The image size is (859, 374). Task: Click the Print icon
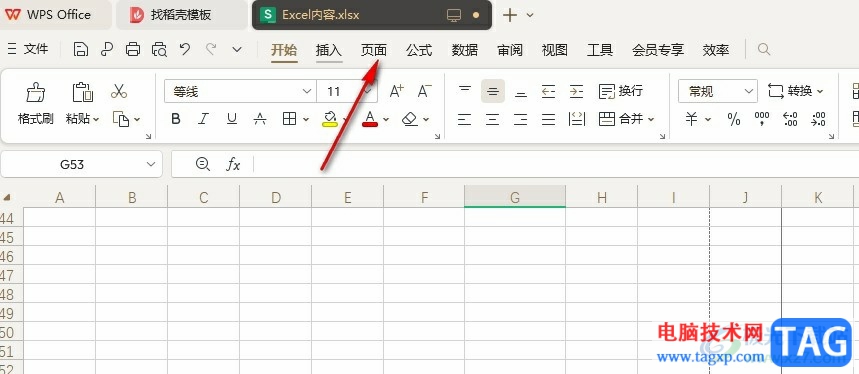[x=133, y=50]
